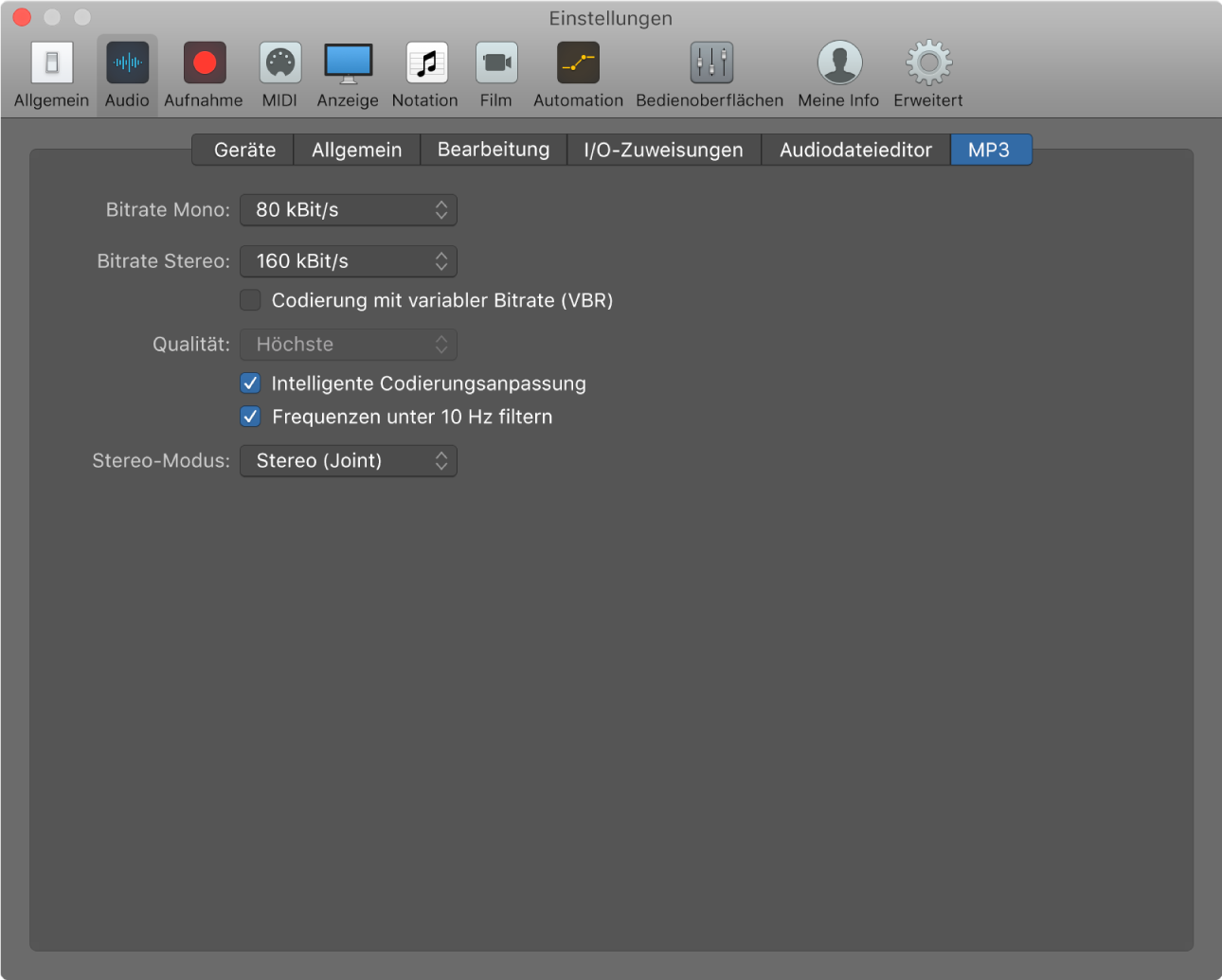
Task: Open the Notation preferences icon
Action: [x=426, y=63]
